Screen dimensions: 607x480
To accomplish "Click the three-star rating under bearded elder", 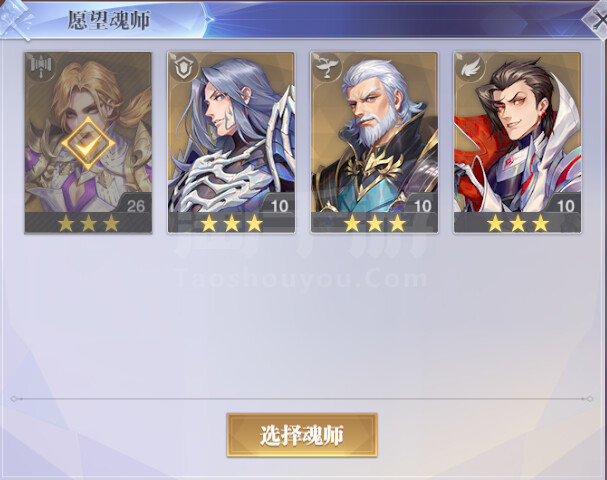I will tap(375, 223).
